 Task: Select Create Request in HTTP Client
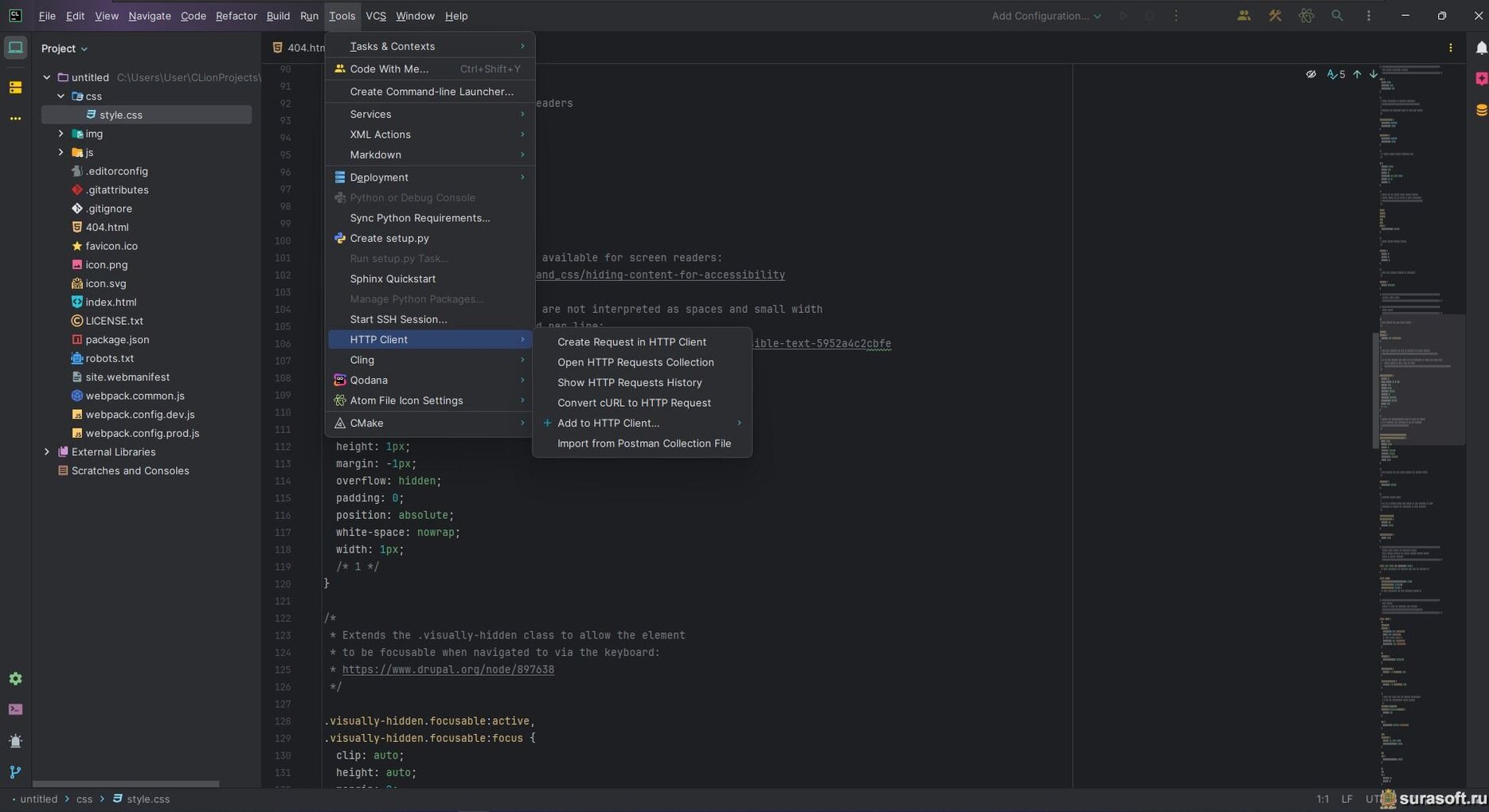point(631,342)
